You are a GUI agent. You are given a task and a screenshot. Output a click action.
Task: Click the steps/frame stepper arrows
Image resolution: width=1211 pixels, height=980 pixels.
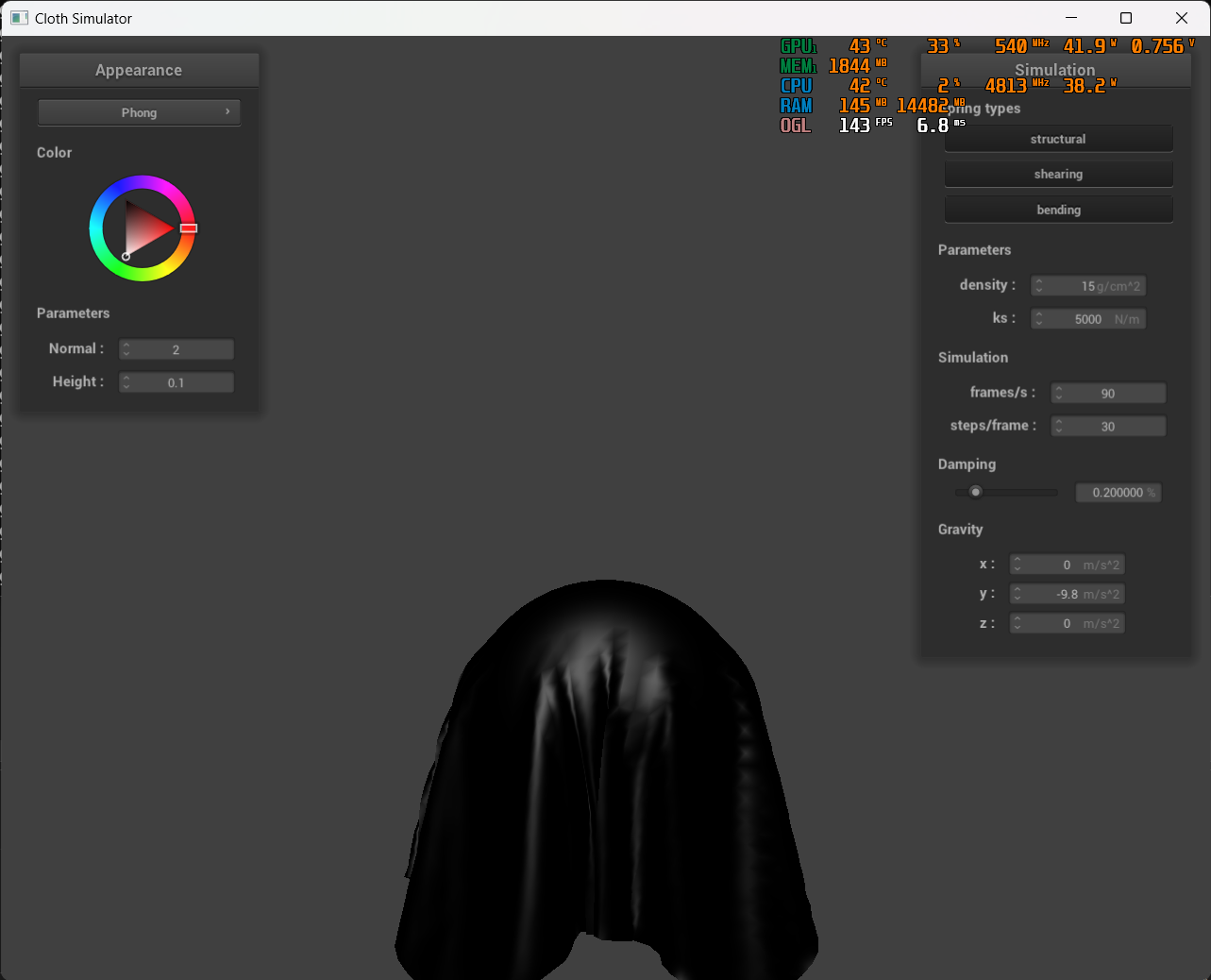[1059, 427]
